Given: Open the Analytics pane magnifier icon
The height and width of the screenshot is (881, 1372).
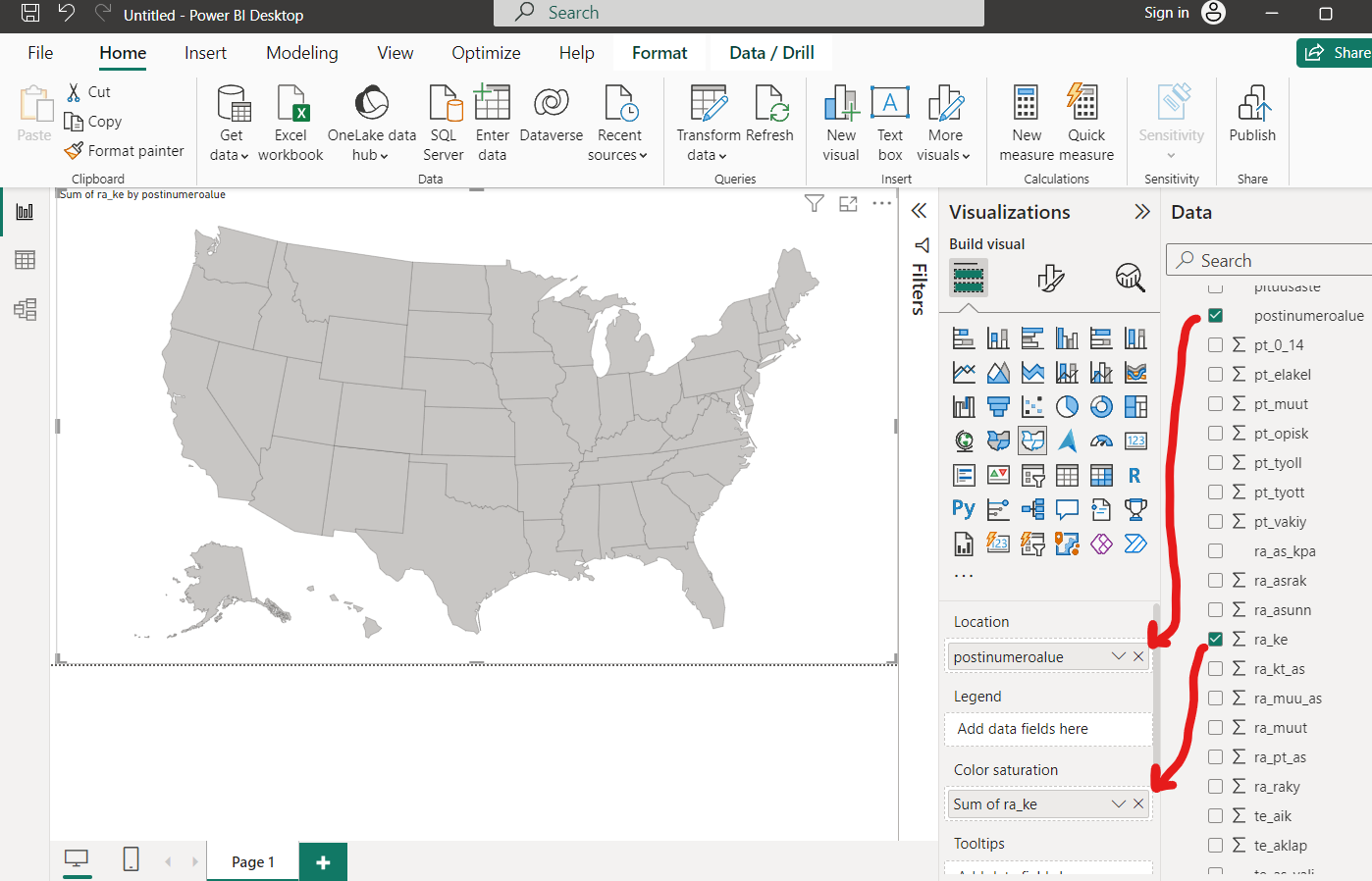Looking at the screenshot, I should point(1131,278).
